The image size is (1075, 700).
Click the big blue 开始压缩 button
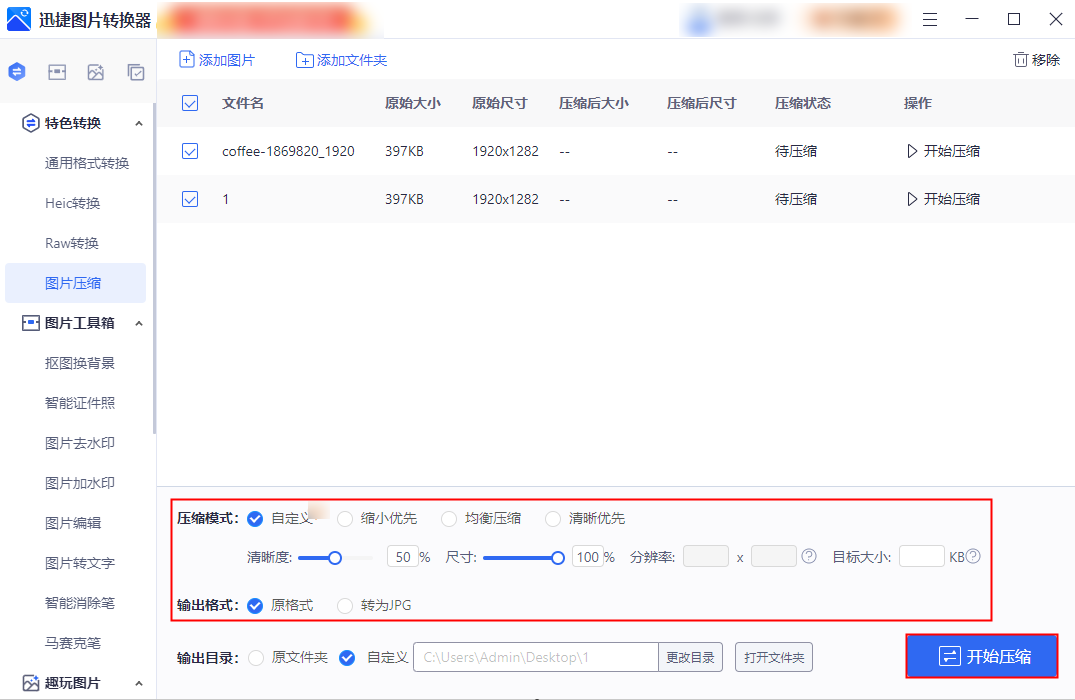982,656
